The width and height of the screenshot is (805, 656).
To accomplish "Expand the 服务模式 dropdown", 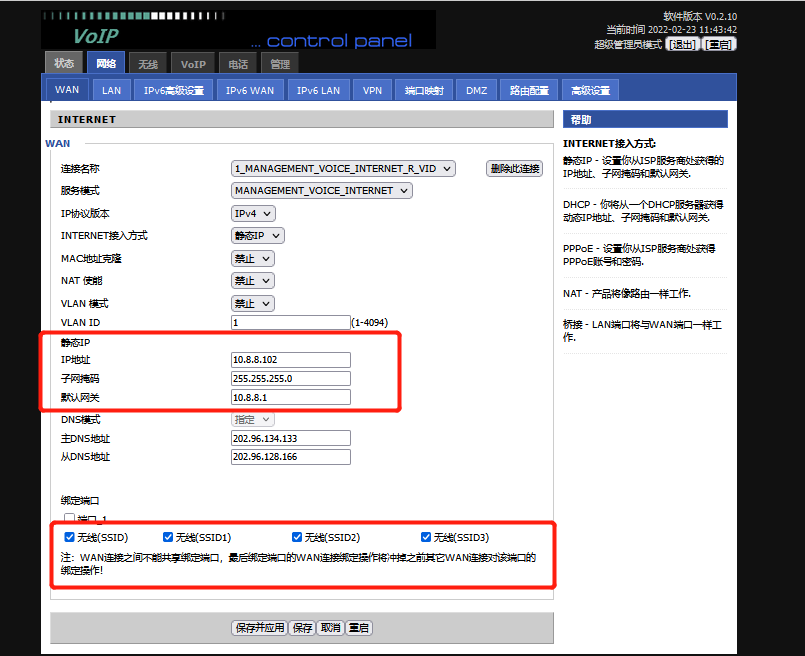I will click(321, 190).
